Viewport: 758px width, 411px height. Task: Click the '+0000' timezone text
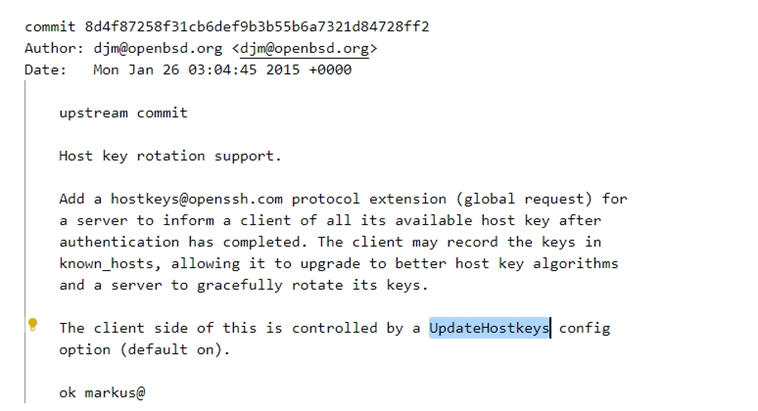(330, 70)
